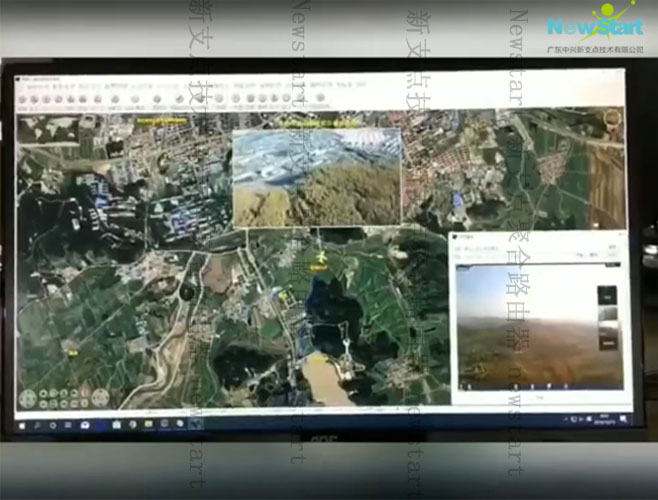This screenshot has height=500, width=658.
Task: Launch the Mail app from taskbar
Action: 85,425
